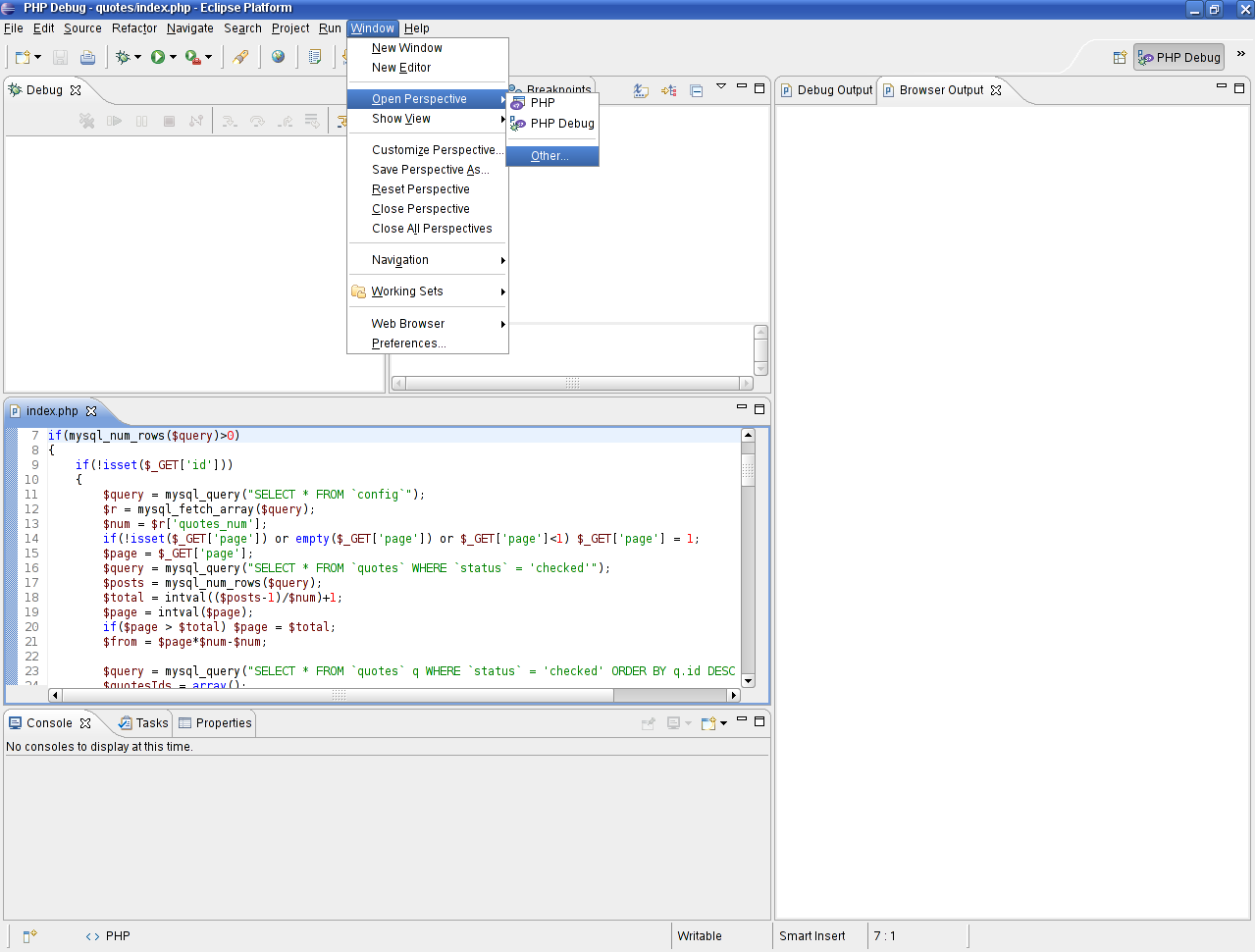This screenshot has width=1256, height=952.
Task: Click the Step Return icon
Action: [x=285, y=121]
